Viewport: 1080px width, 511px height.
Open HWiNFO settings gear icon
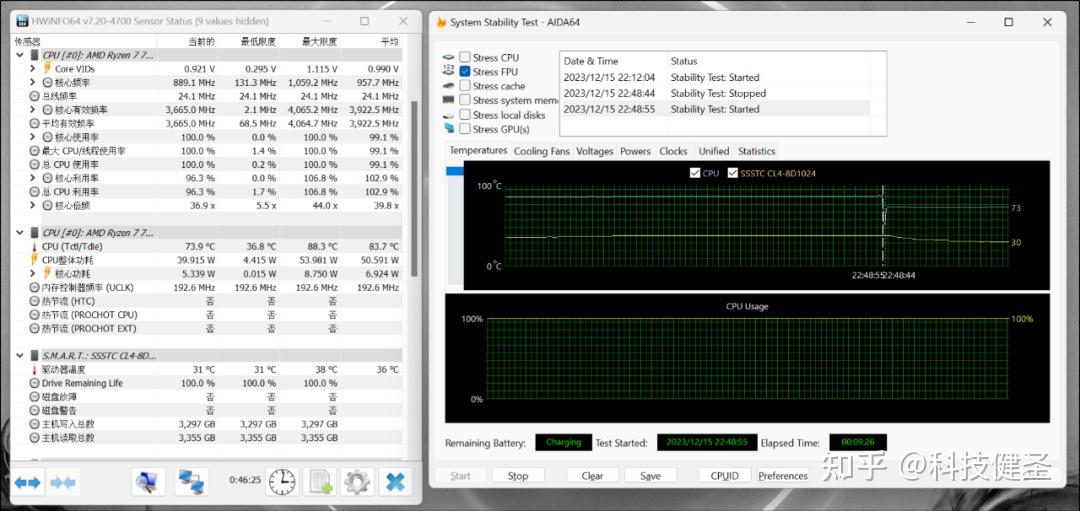(357, 482)
